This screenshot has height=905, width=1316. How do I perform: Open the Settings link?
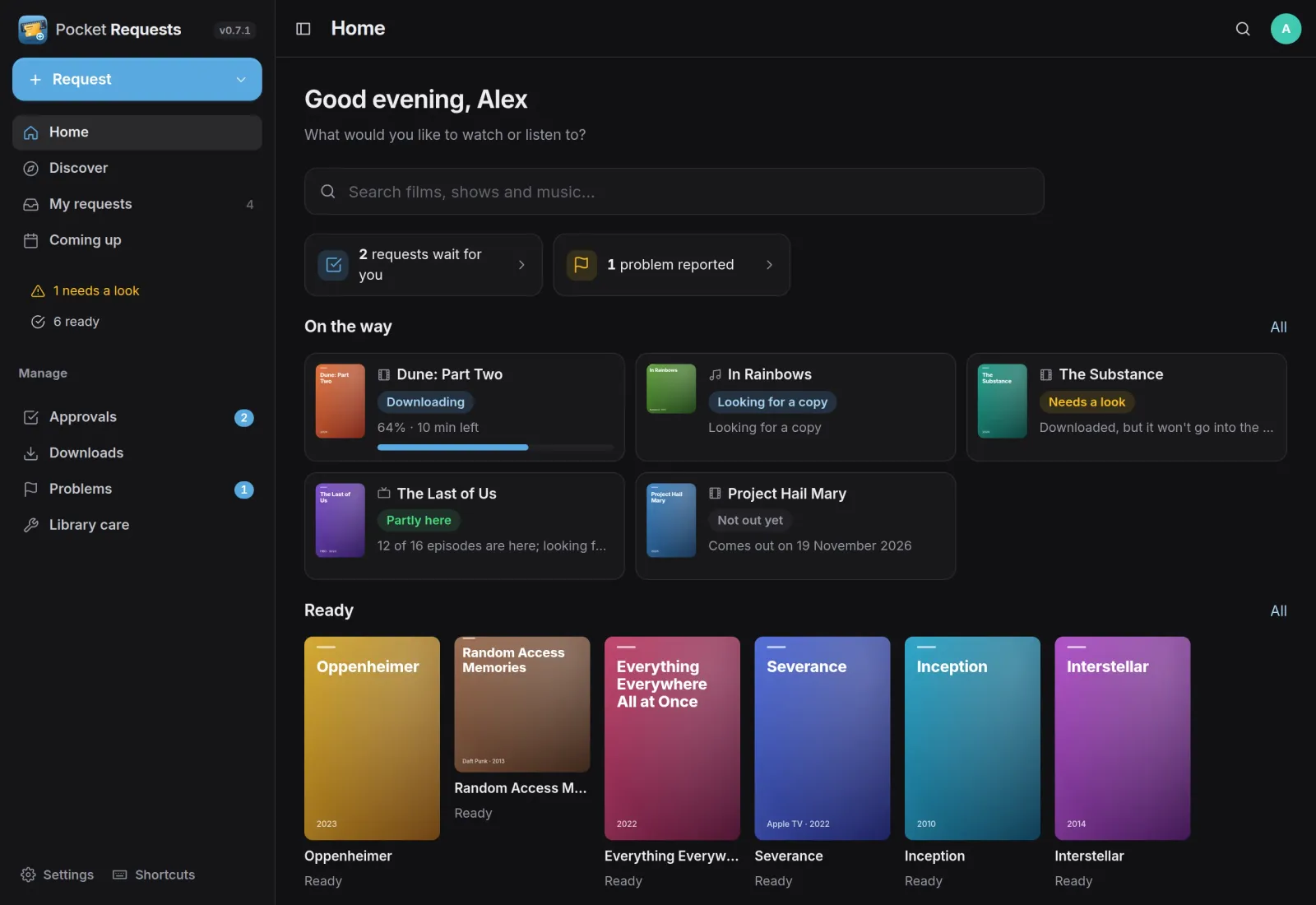(x=57, y=875)
